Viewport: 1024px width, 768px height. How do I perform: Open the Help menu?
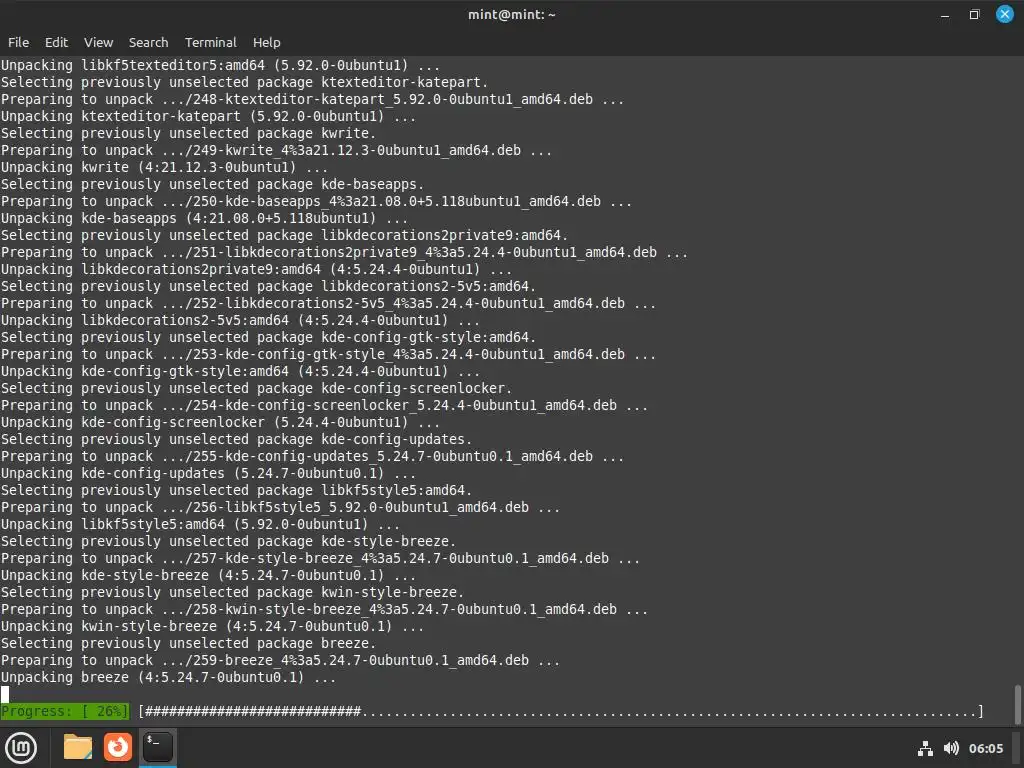[x=266, y=42]
